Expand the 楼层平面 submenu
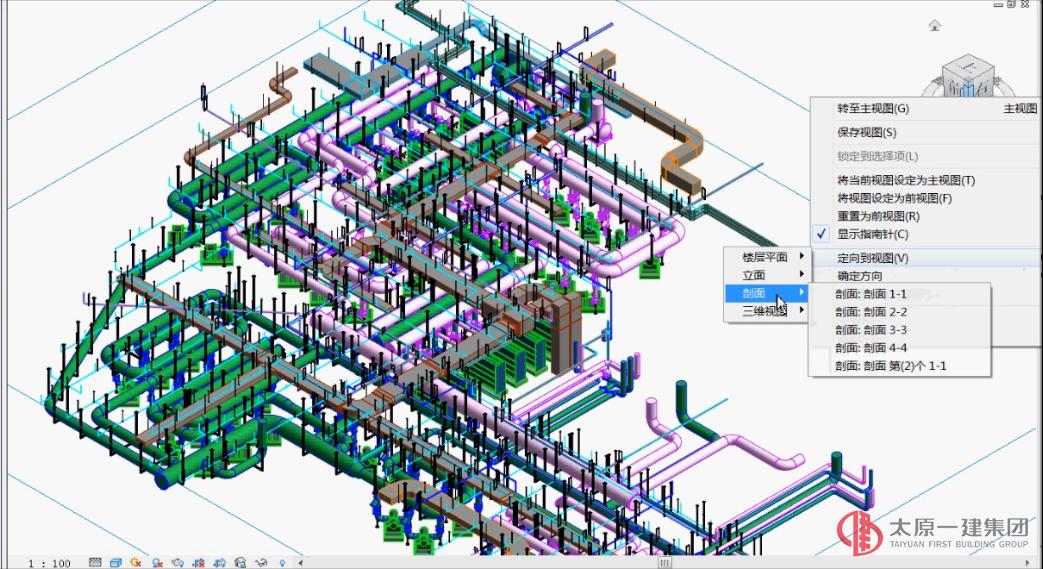This screenshot has width=1043, height=569. [x=765, y=257]
